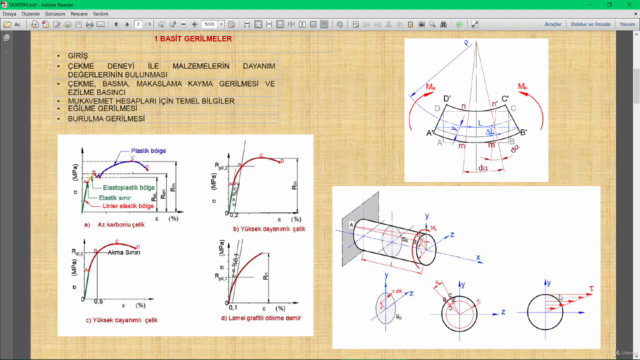Screen dimensions: 640x360
Task: Click 'MUKAVEMET HESAPLARI İÇİN TEMEL BİLGİLER' line
Action: (x=151, y=101)
